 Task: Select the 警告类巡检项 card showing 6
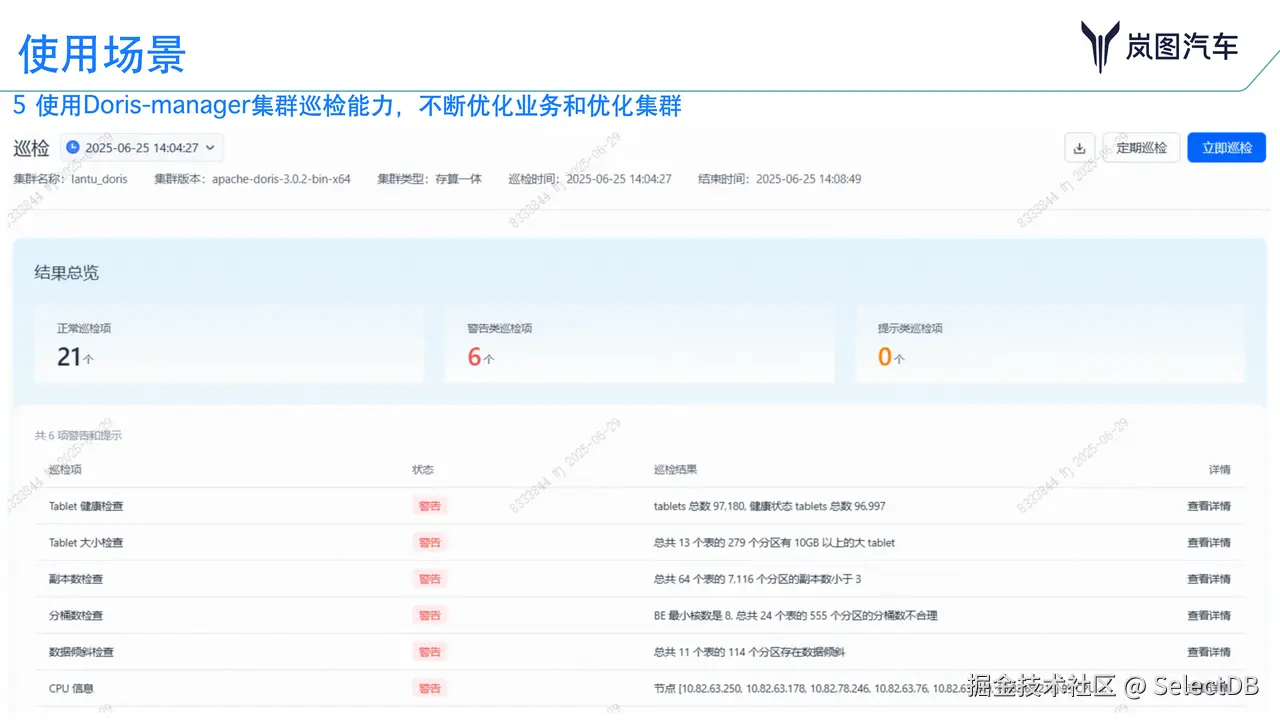pyautogui.click(x=640, y=345)
